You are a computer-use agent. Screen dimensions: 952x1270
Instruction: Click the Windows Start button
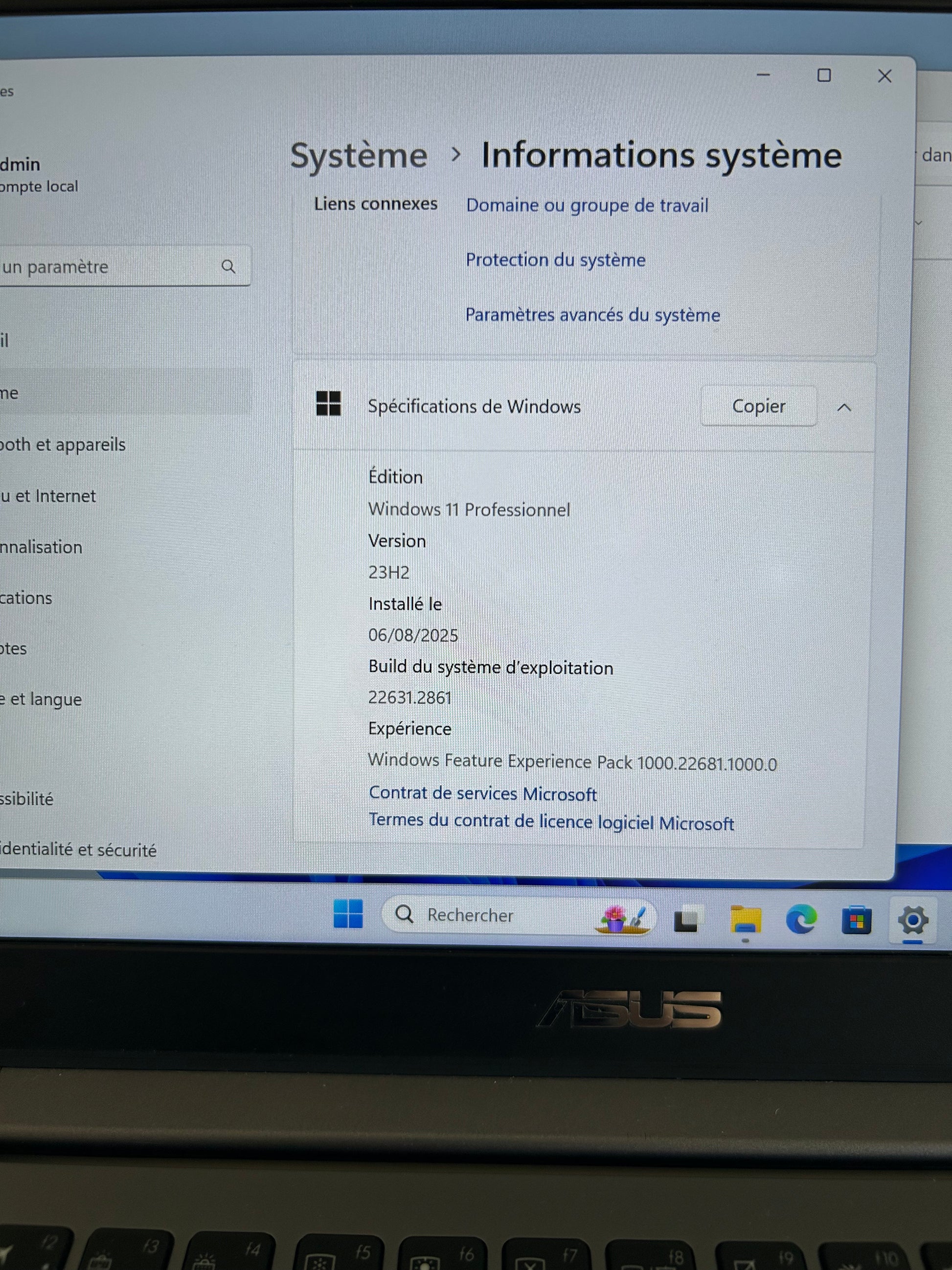[x=348, y=913]
